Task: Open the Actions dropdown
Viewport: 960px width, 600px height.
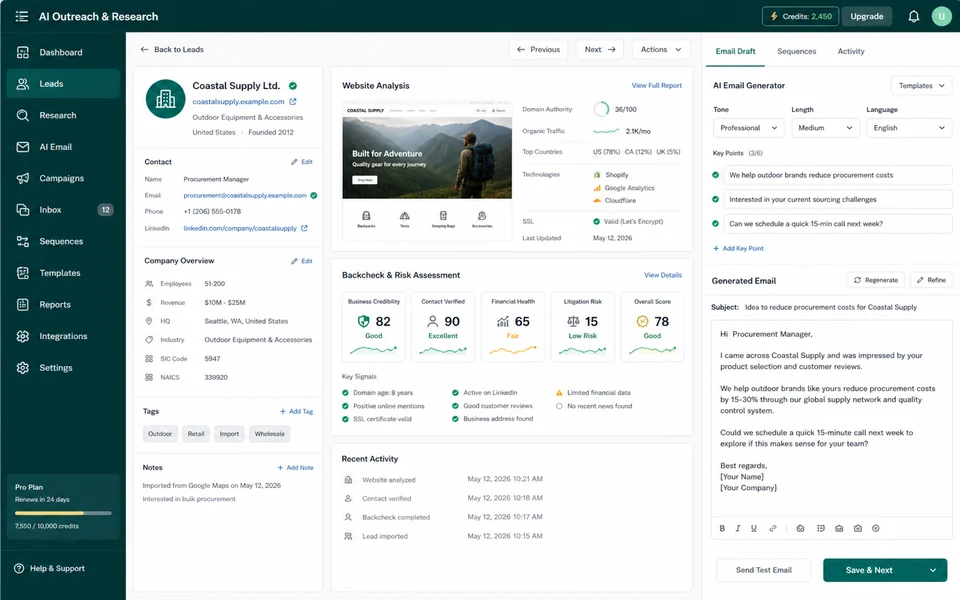Action: pyautogui.click(x=661, y=50)
